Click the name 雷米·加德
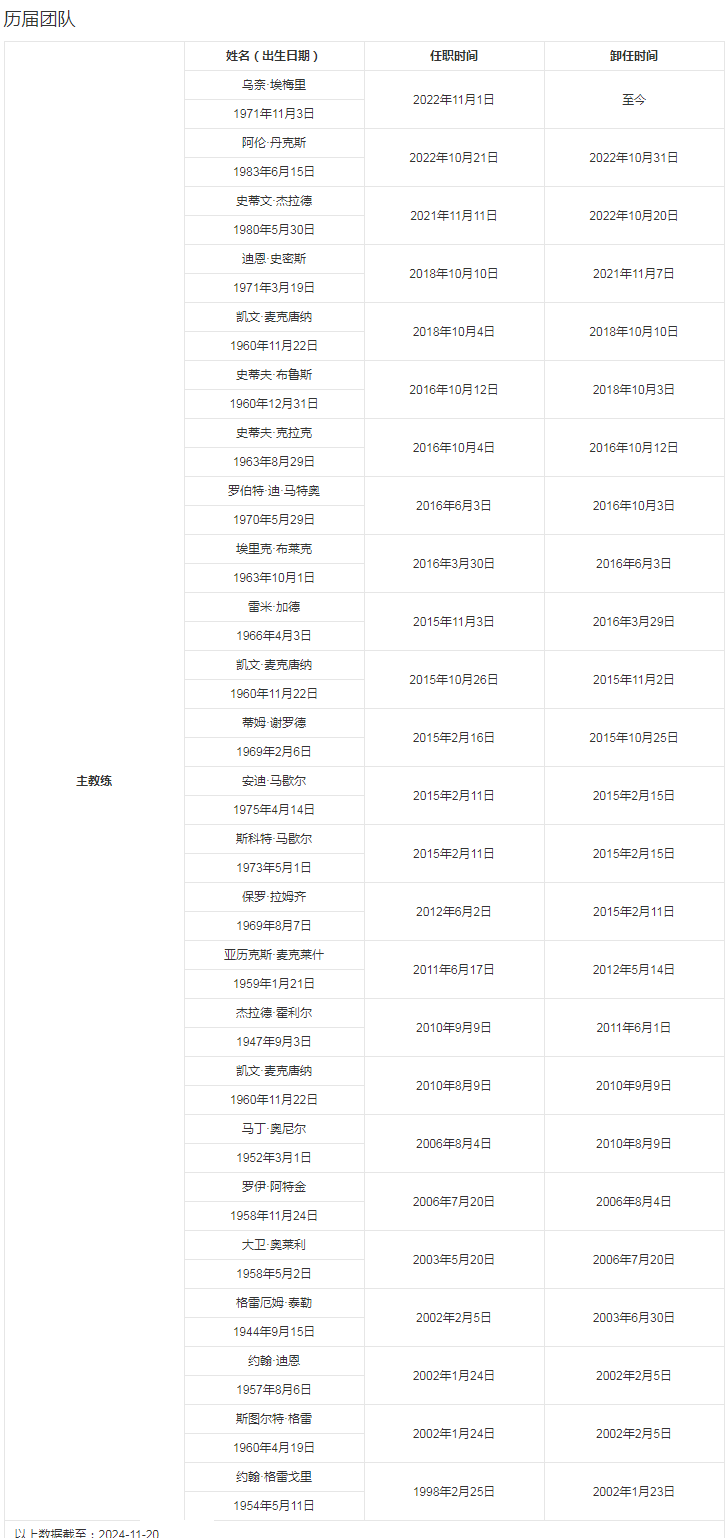727x1538 pixels. click(x=274, y=607)
